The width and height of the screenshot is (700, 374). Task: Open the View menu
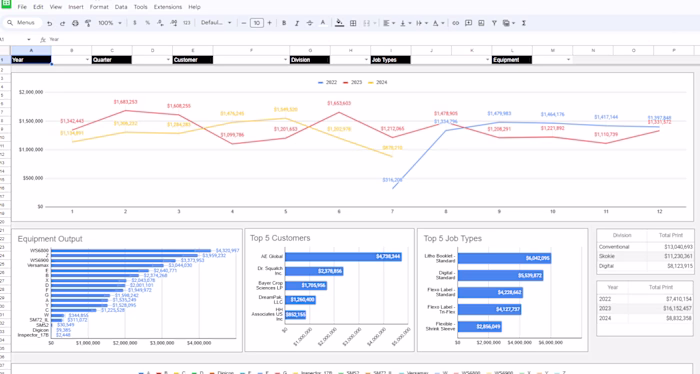point(56,7)
